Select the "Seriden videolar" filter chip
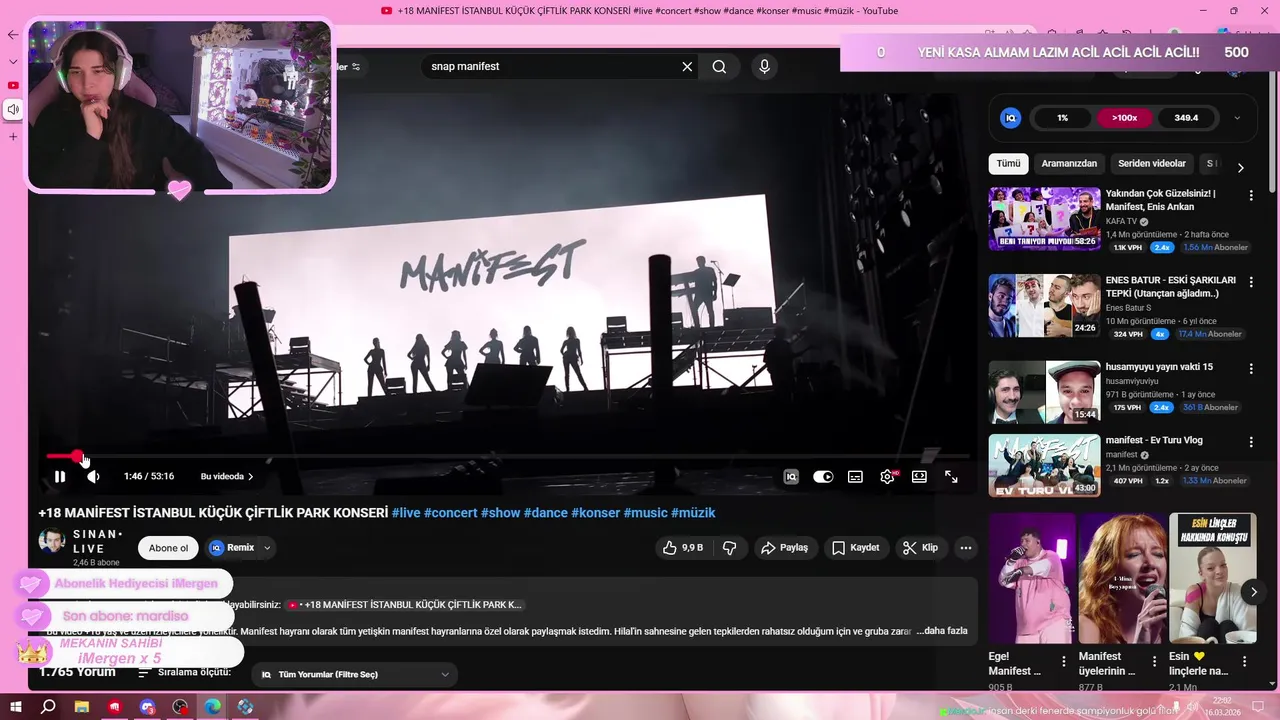The height and width of the screenshot is (720, 1280). click(1152, 164)
